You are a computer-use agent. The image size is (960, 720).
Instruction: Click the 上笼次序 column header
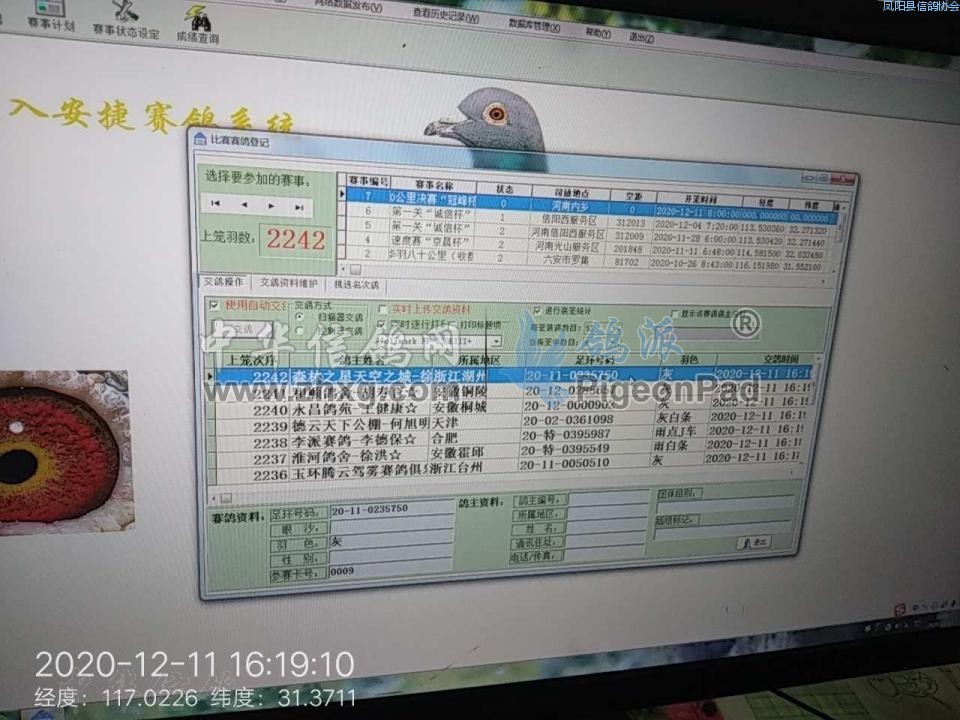251,359
